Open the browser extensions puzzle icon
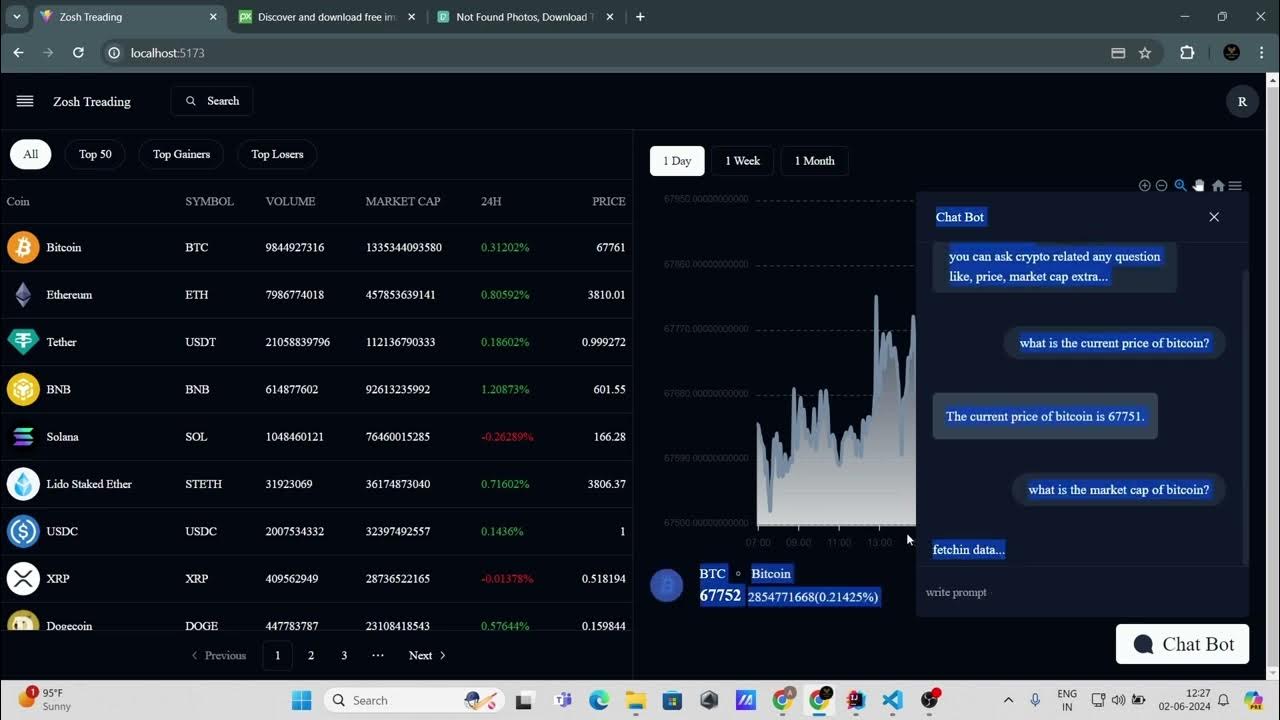Screen dimensions: 1280x720 click(x=1187, y=53)
